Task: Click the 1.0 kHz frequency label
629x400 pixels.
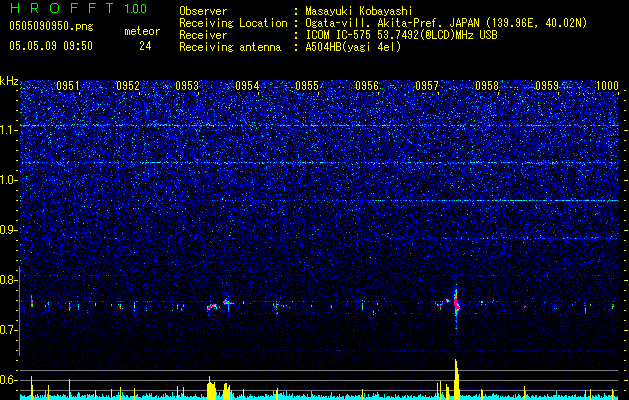Action: pos(9,180)
